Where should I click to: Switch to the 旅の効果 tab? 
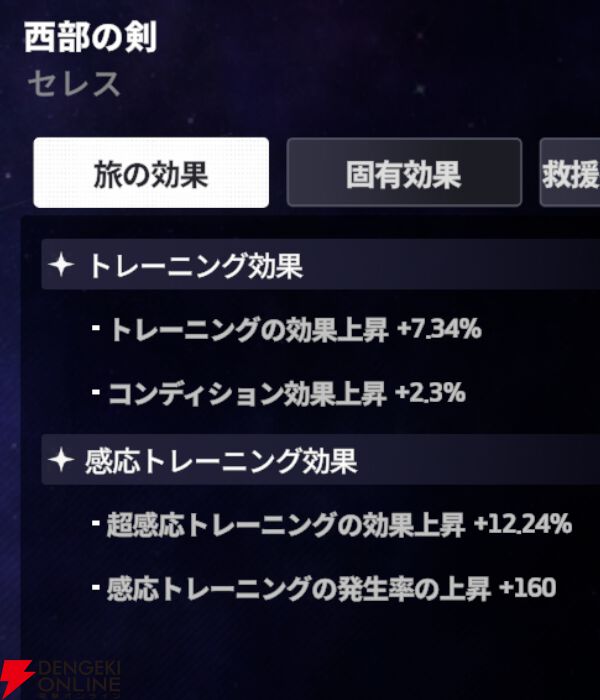click(151, 173)
